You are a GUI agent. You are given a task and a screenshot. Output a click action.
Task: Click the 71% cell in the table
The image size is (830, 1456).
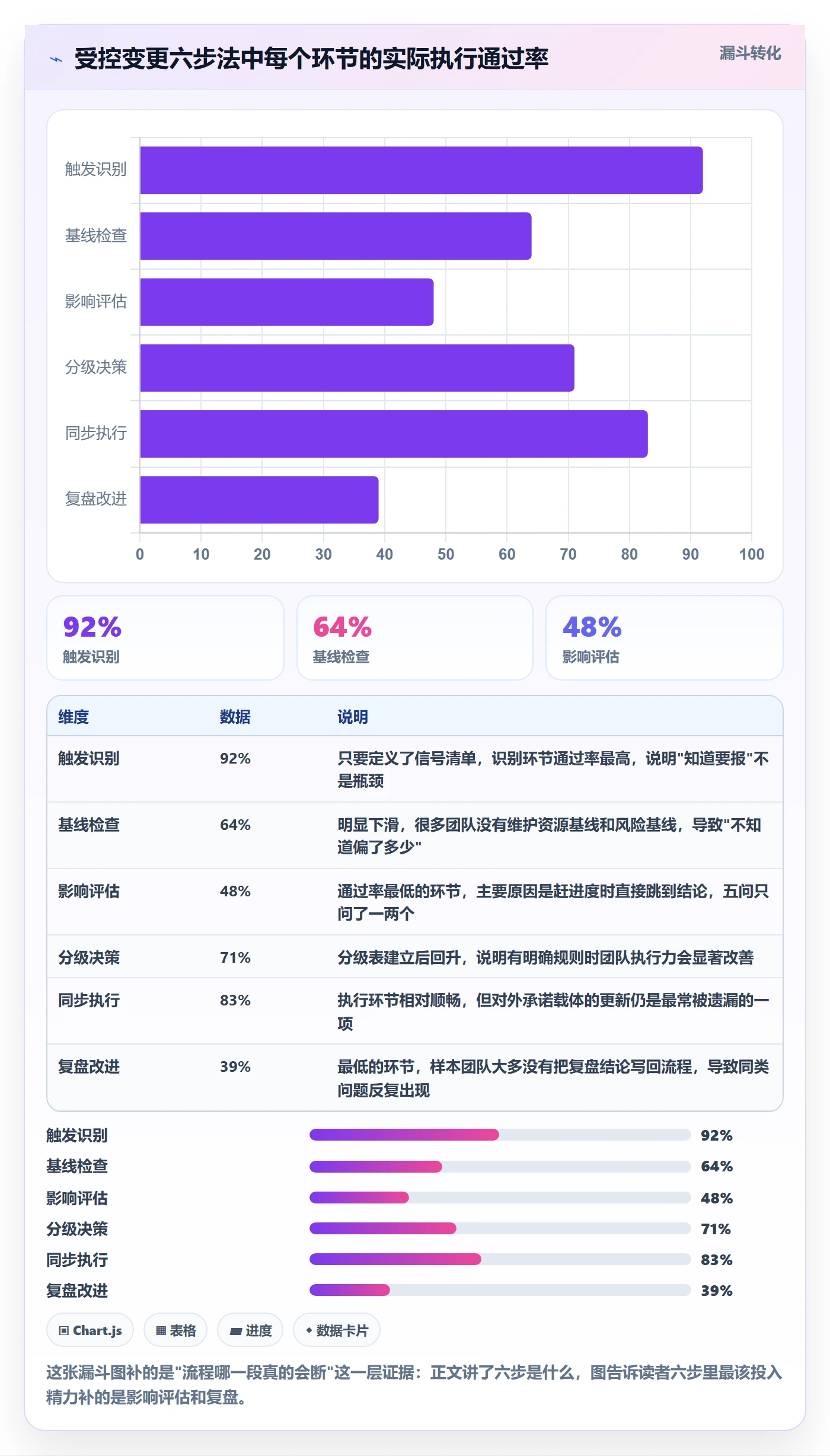[x=235, y=957]
